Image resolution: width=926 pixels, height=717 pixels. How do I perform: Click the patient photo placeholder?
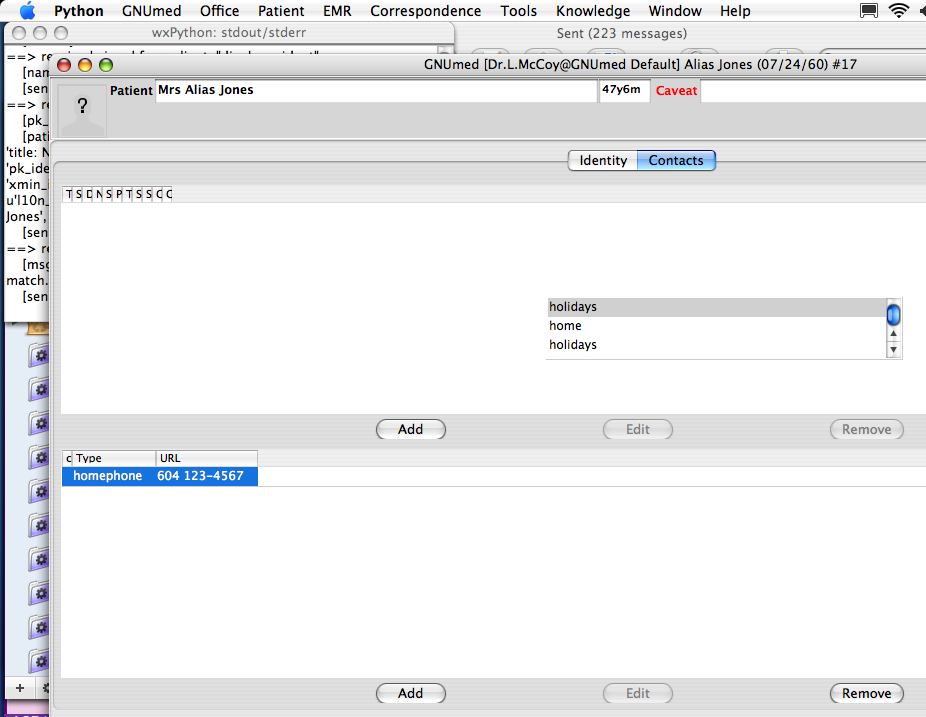click(x=82, y=110)
